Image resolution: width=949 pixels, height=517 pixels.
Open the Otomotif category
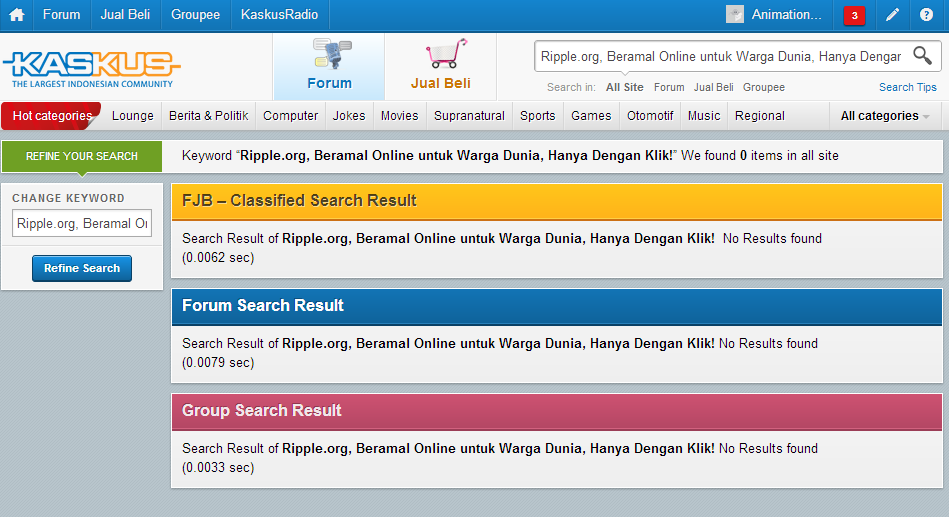point(650,116)
